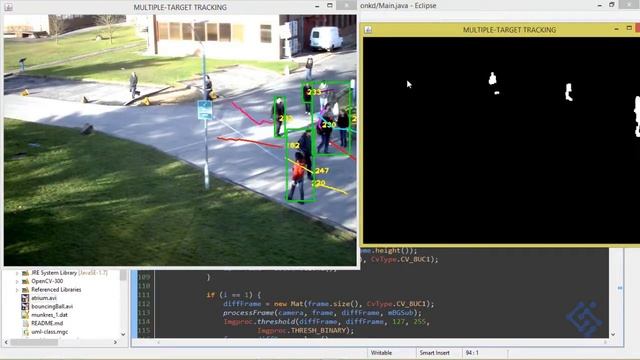Click '94 : 1' cursor position status

point(472,353)
